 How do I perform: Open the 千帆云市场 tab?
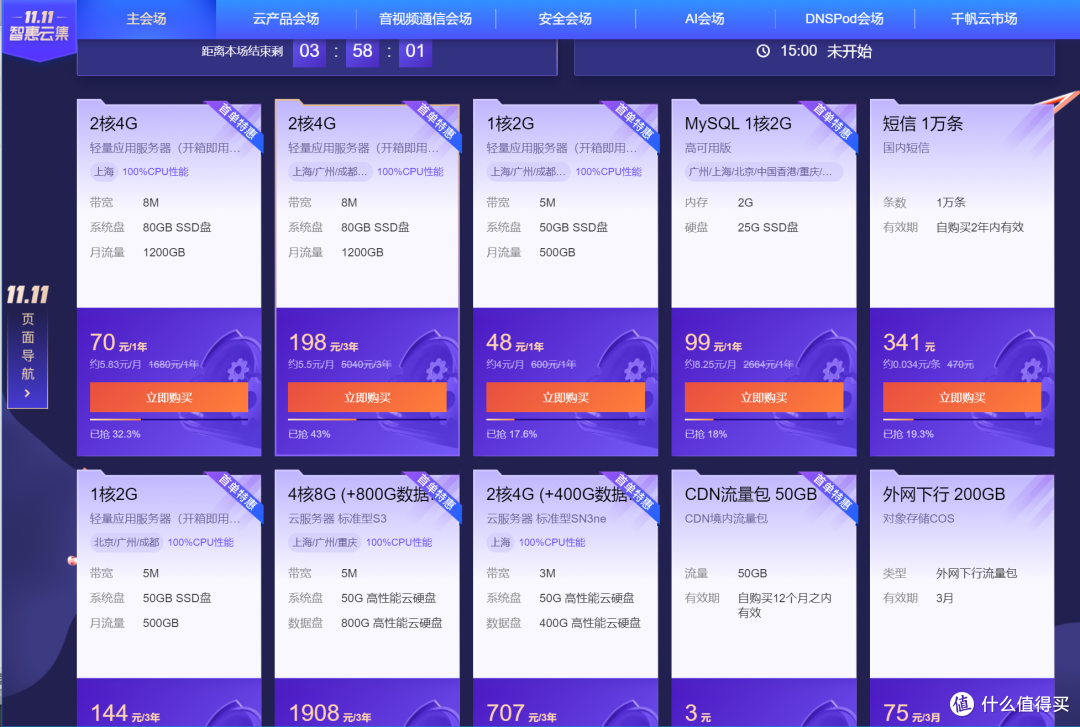click(984, 19)
